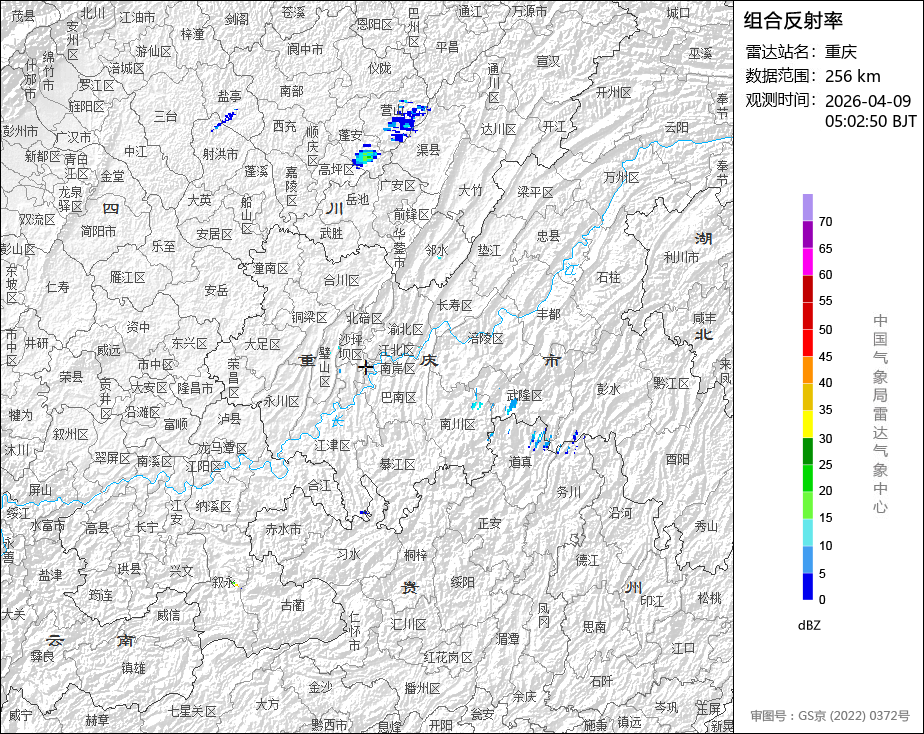Click the 江津区 map label

click(332, 446)
